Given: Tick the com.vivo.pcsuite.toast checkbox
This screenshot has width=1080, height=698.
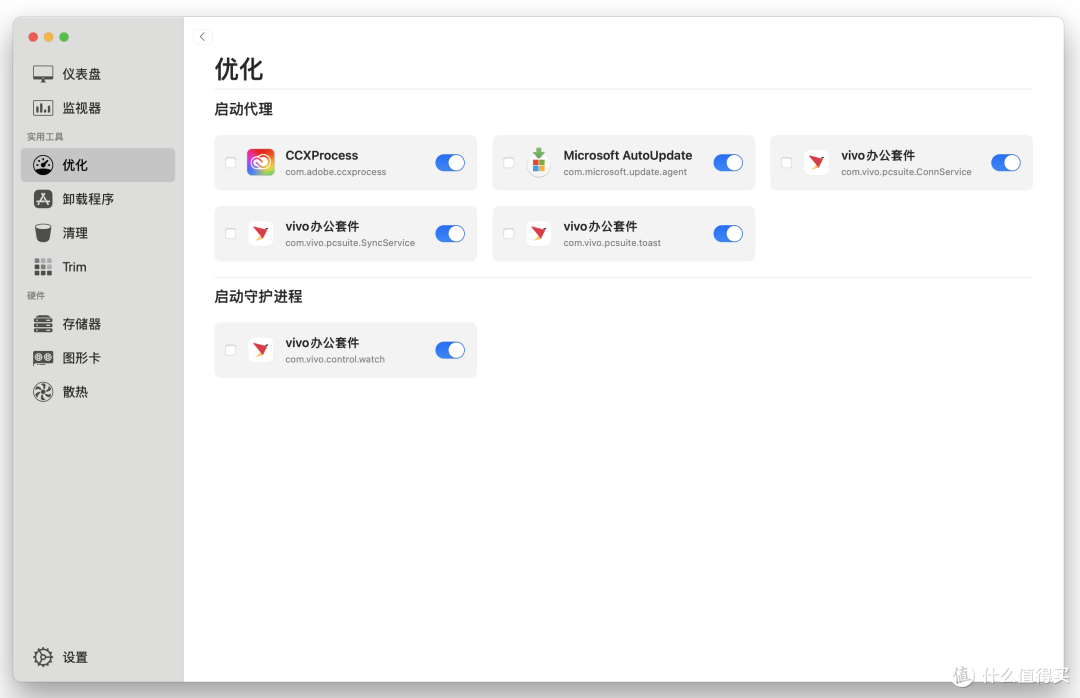Looking at the screenshot, I should [508, 234].
